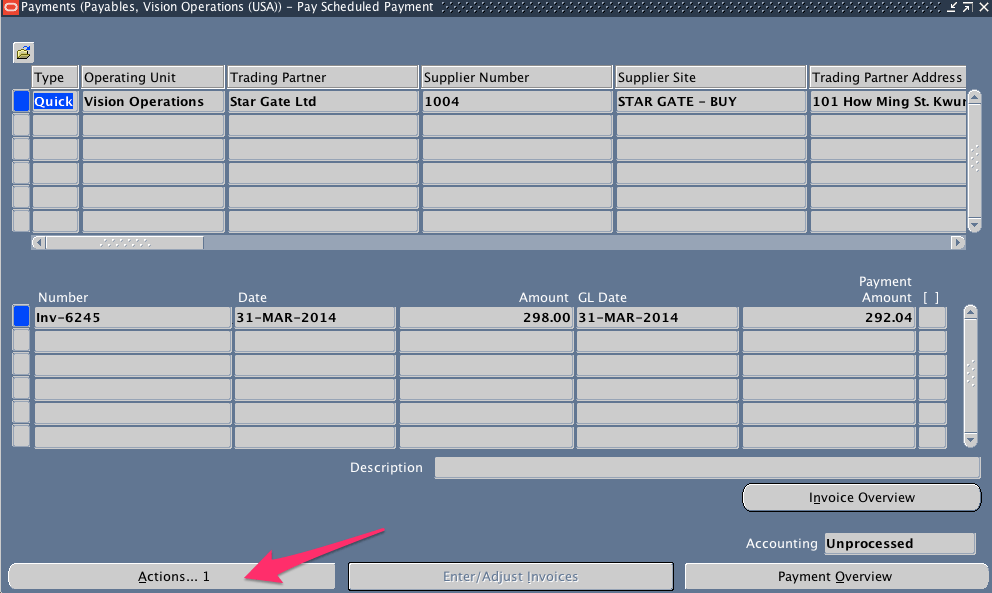Click the right arrow of the horizontal scrollbar

tap(957, 241)
